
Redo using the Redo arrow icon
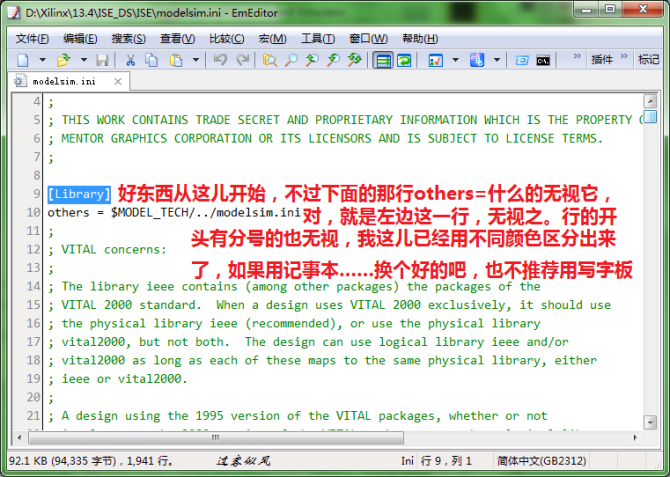coord(242,60)
